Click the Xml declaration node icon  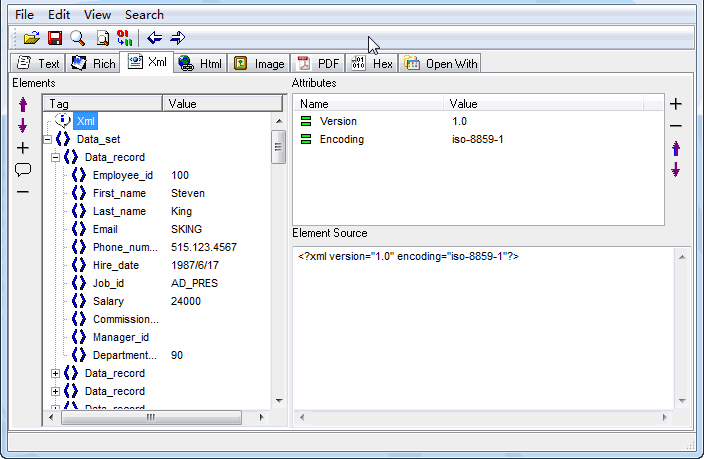coord(63,121)
